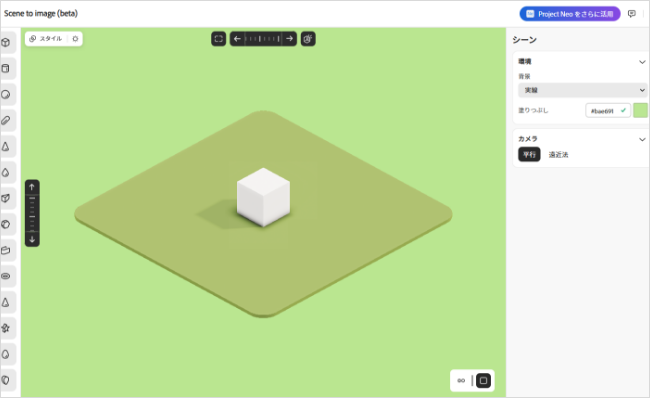
Task: Collapse the カメラ section
Action: pyautogui.click(x=642, y=139)
